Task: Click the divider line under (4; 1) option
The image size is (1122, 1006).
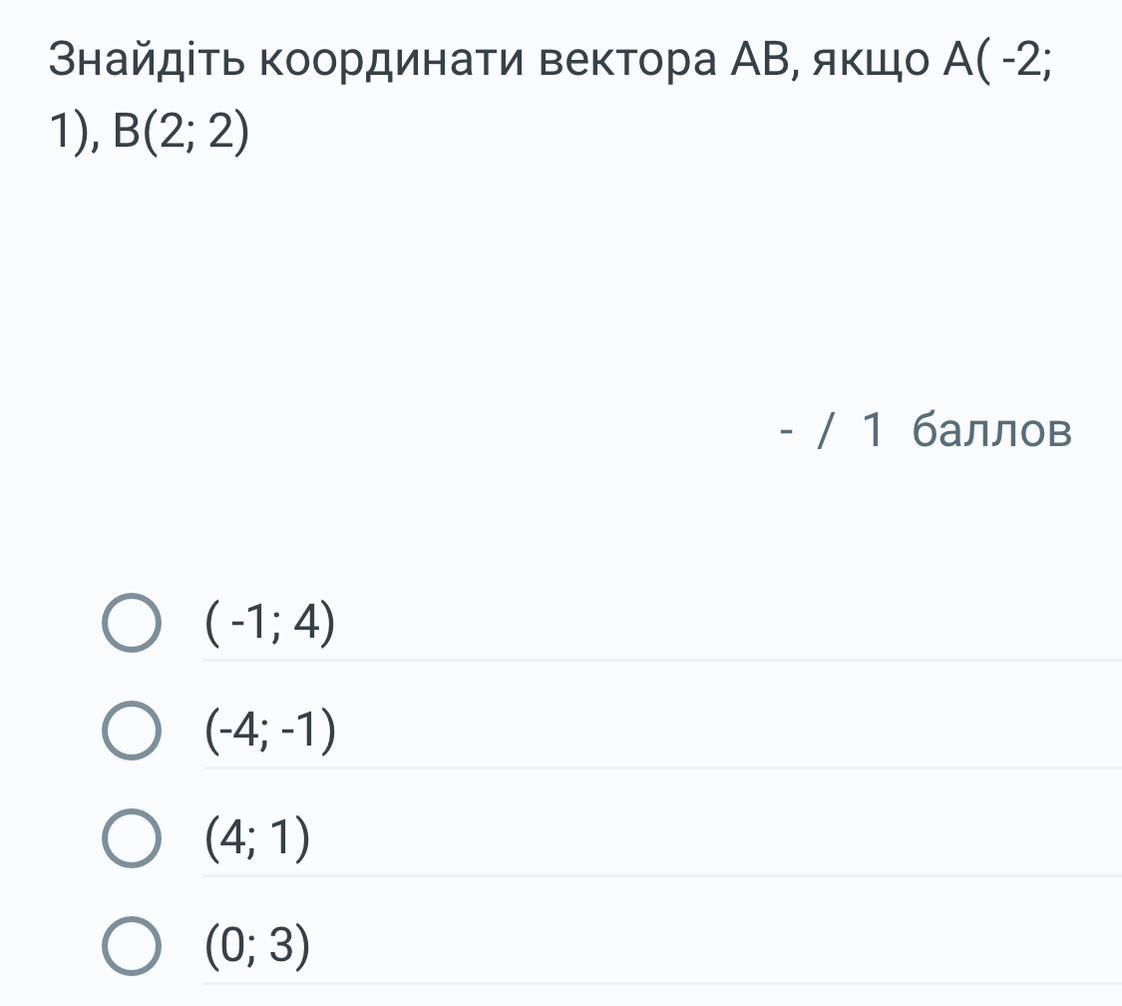Action: point(662,876)
